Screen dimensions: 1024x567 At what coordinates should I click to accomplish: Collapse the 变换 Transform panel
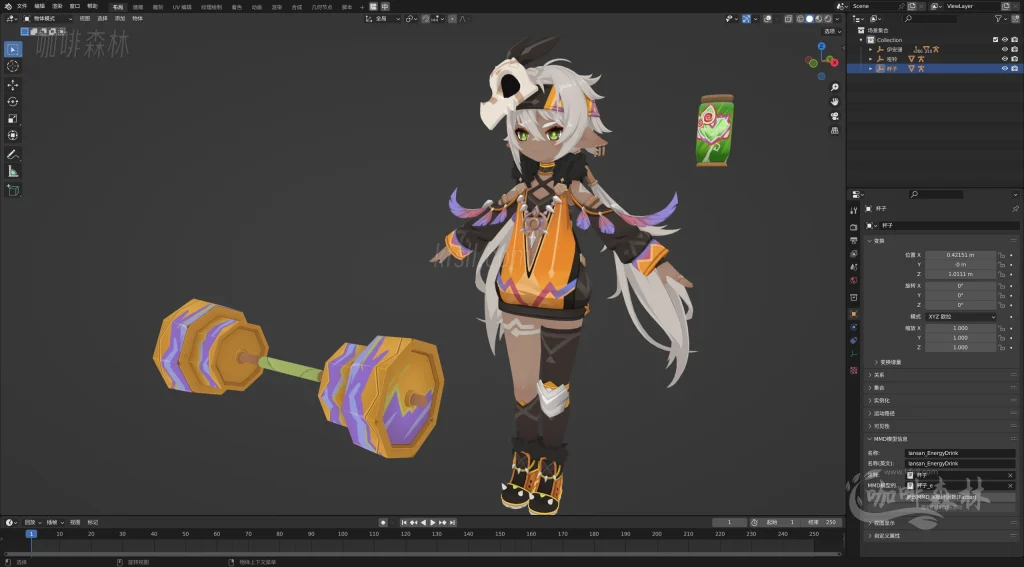point(879,241)
